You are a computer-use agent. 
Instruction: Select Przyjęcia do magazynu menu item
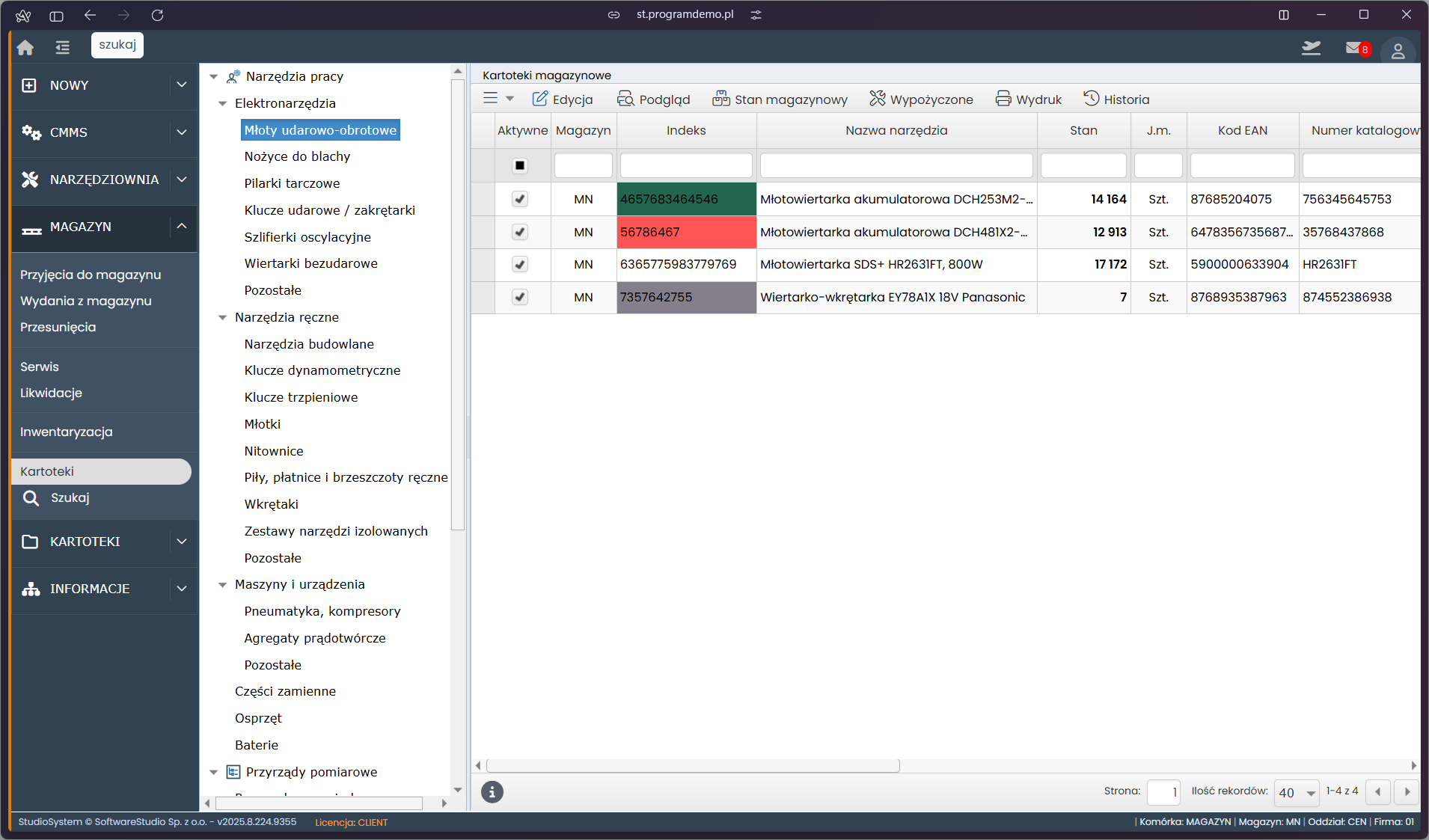point(91,275)
